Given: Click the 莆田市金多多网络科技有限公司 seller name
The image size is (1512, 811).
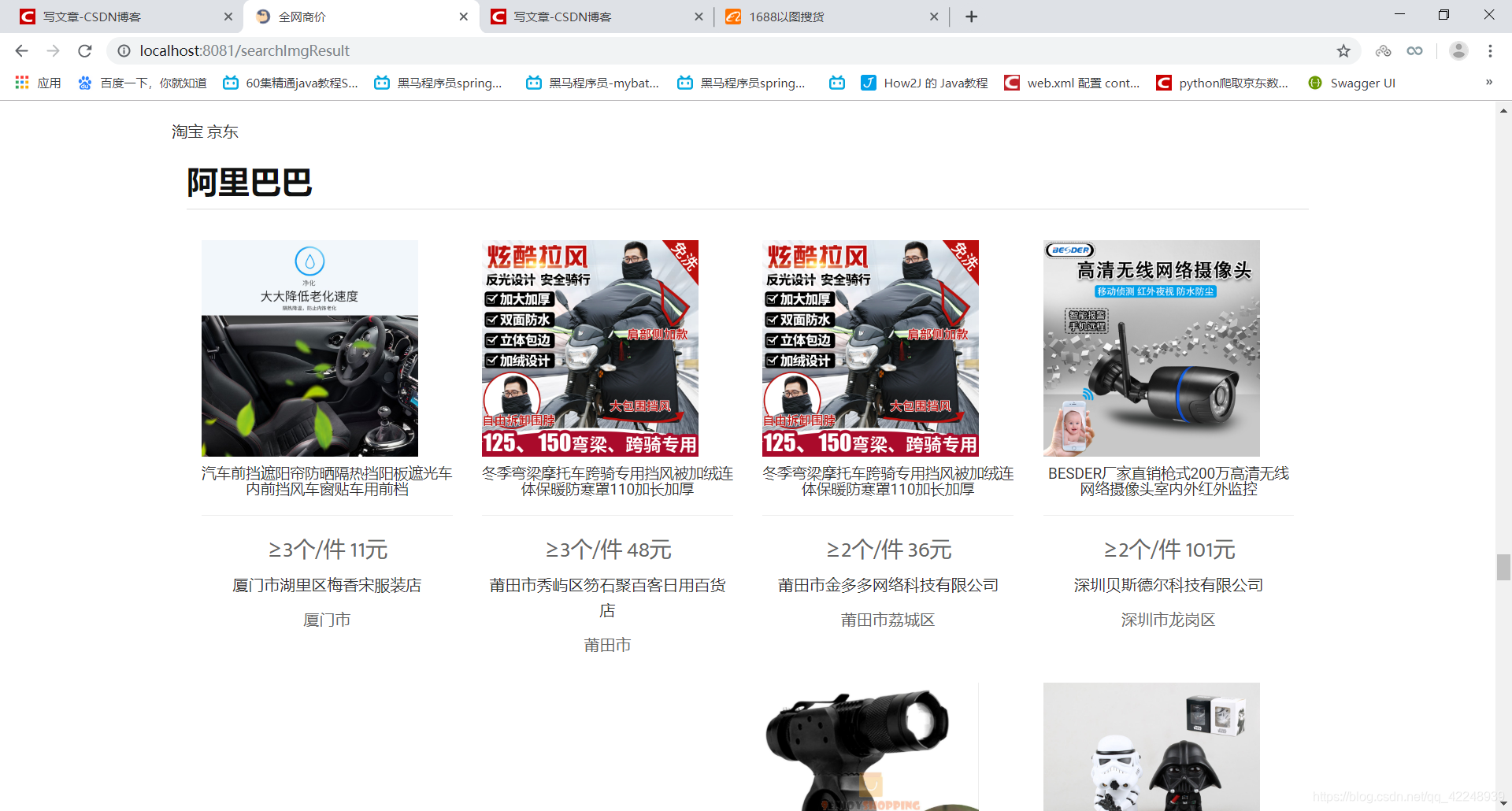Looking at the screenshot, I should [888, 585].
